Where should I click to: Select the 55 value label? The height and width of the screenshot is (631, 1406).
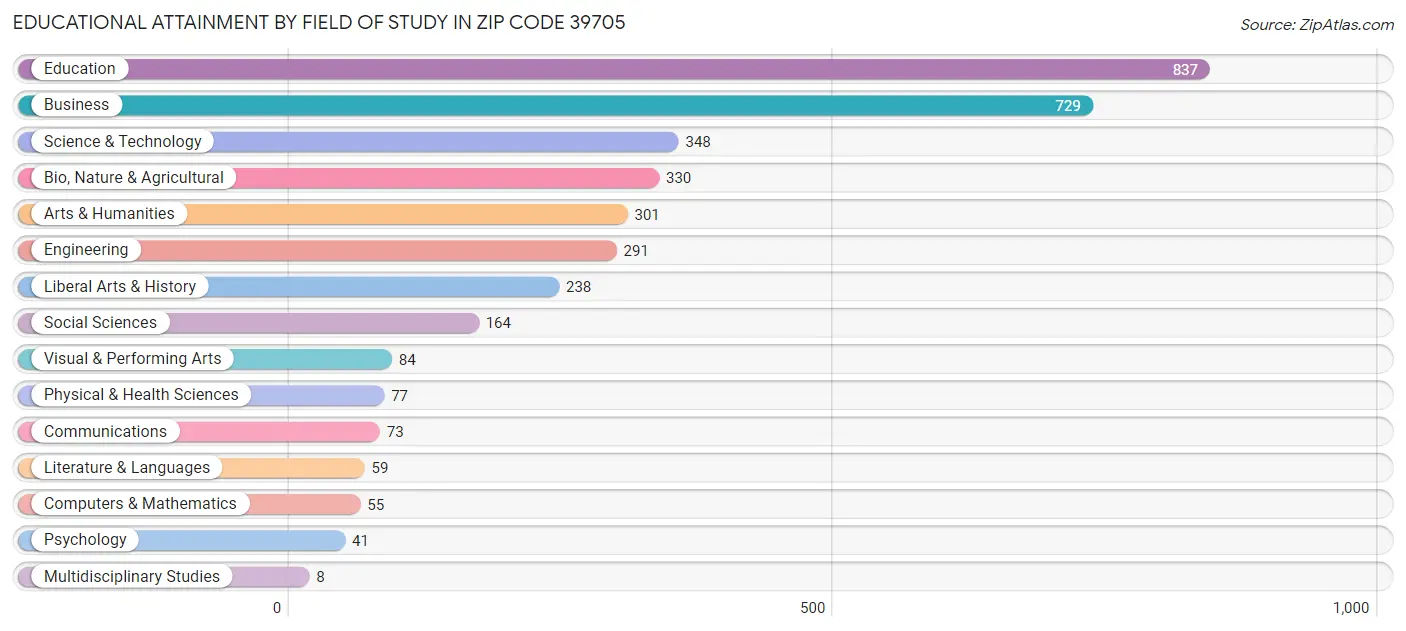point(376,505)
